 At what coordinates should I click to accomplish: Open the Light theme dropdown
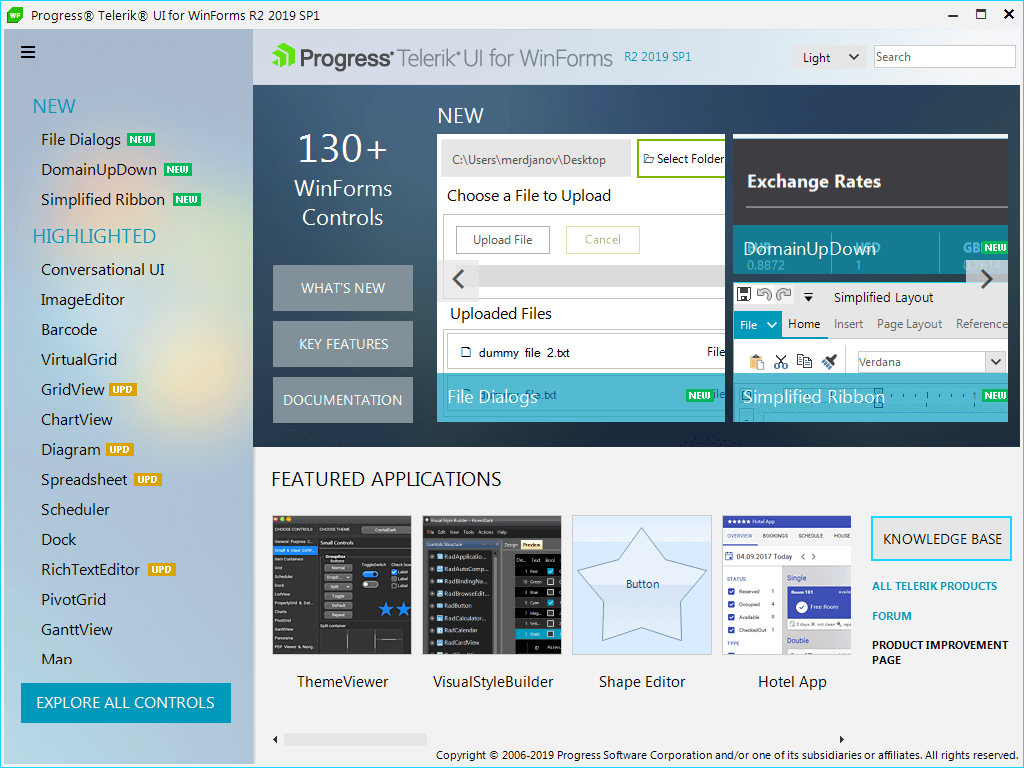pyautogui.click(x=829, y=57)
